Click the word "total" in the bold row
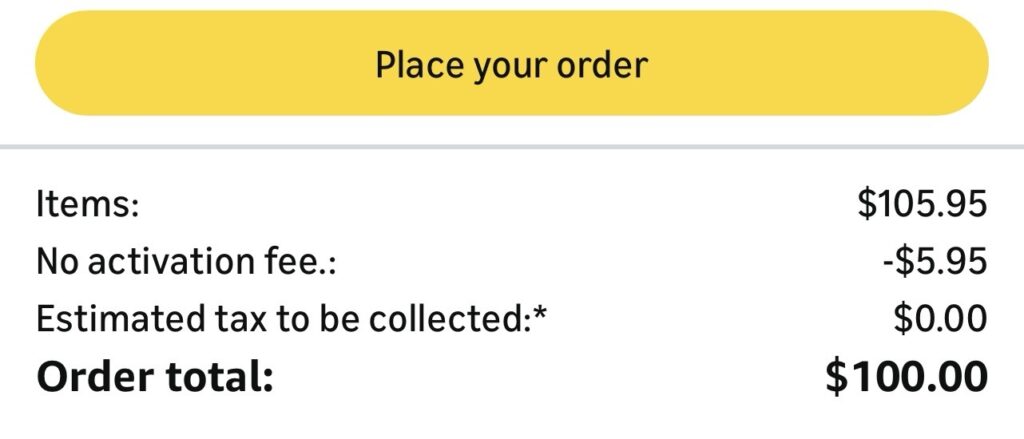The width and height of the screenshot is (1024, 439). tap(217, 378)
